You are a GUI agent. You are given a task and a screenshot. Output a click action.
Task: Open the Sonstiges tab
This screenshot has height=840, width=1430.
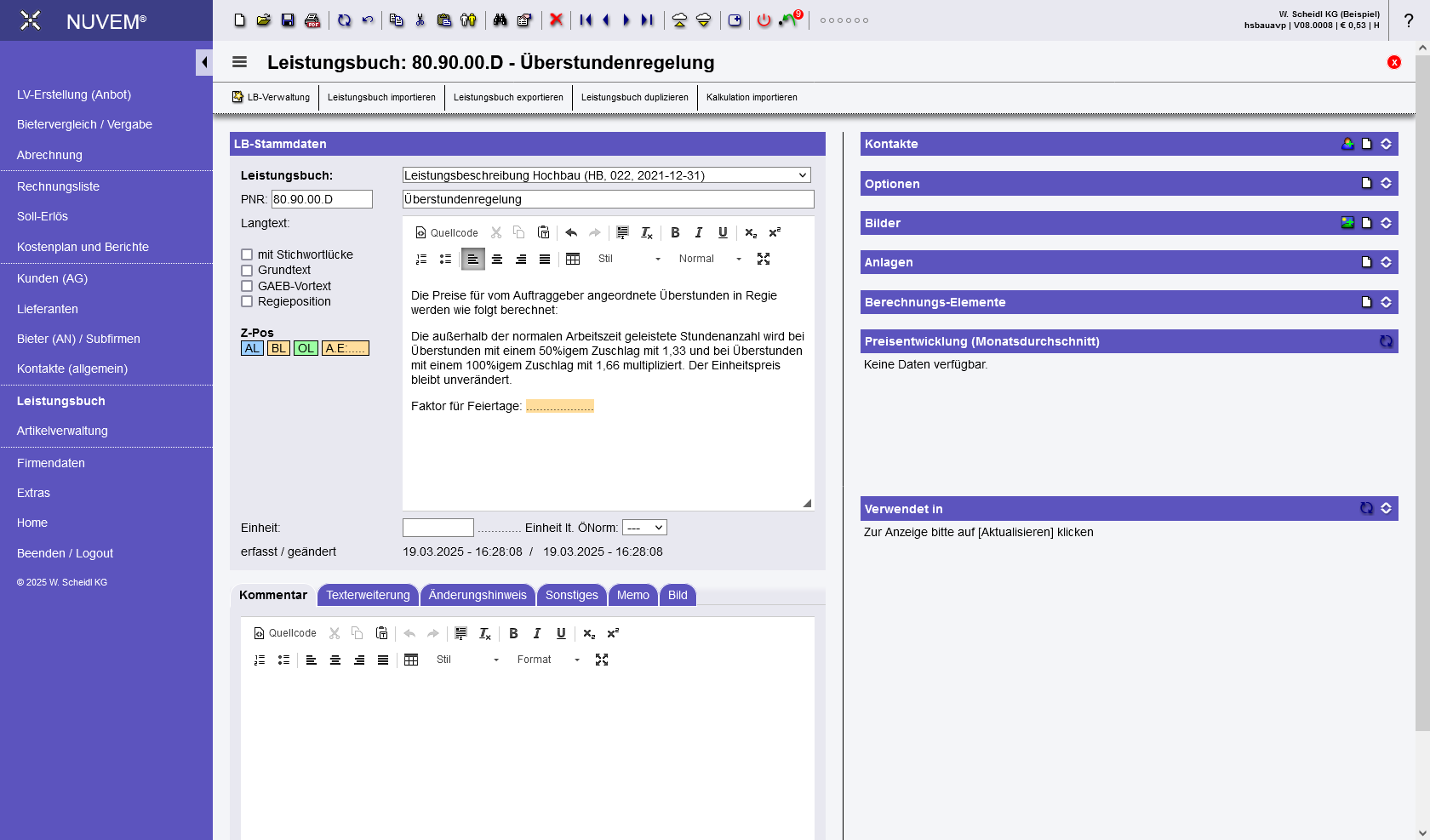point(572,595)
